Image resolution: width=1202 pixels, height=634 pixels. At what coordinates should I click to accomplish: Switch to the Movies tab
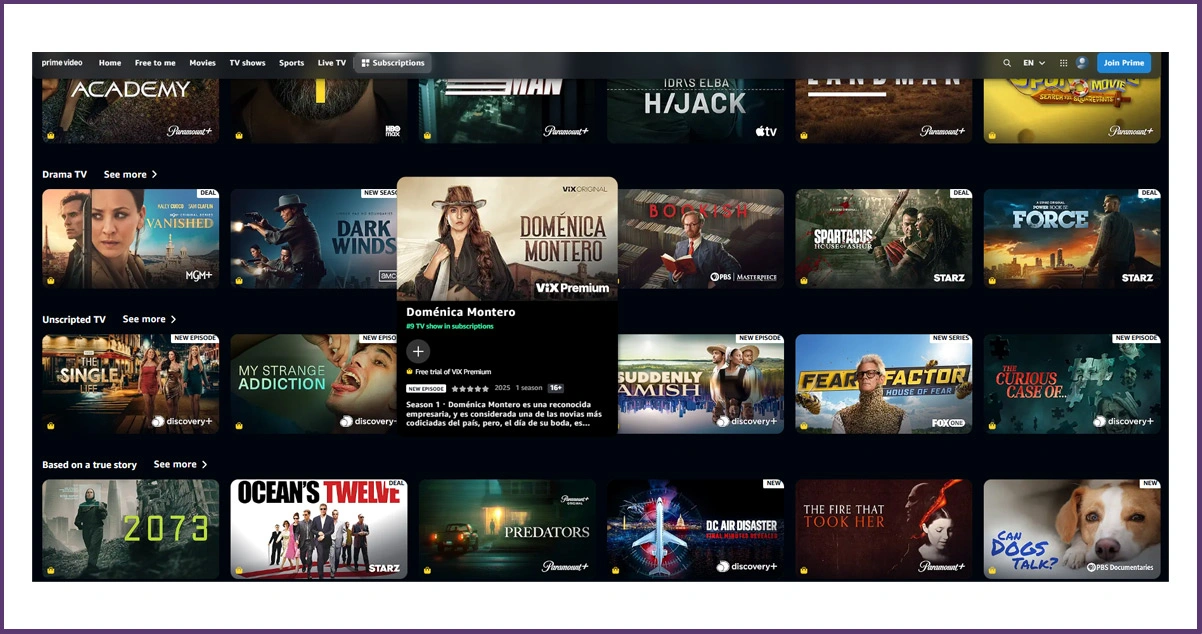[202, 62]
